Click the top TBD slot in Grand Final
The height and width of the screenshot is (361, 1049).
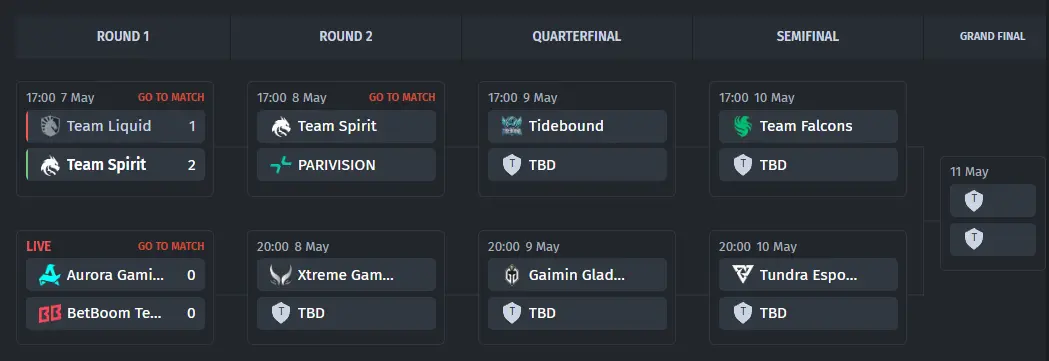click(x=993, y=201)
